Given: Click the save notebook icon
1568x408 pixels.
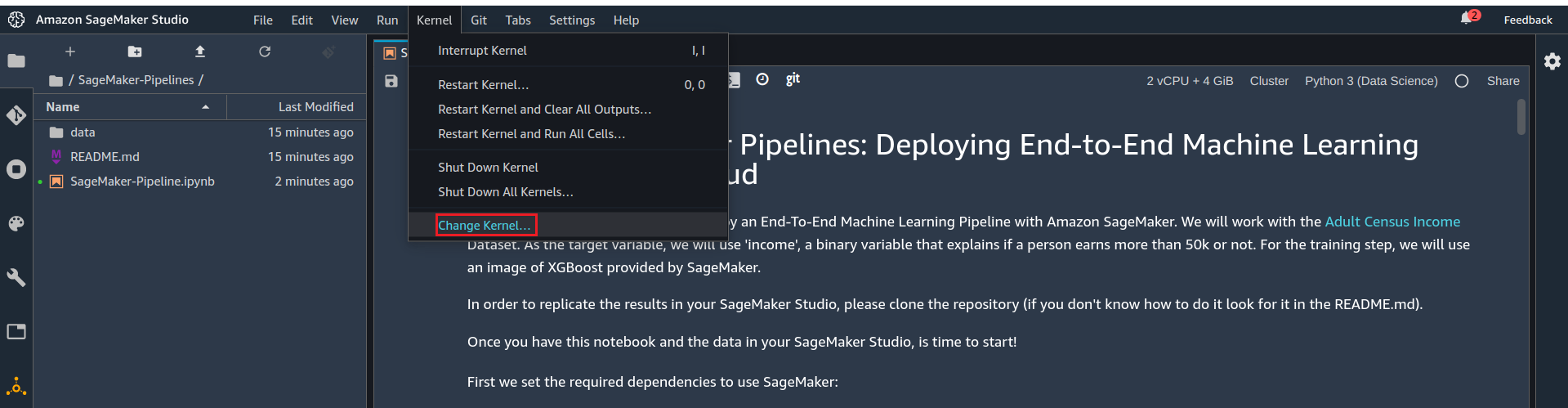Looking at the screenshot, I should pyautogui.click(x=391, y=81).
